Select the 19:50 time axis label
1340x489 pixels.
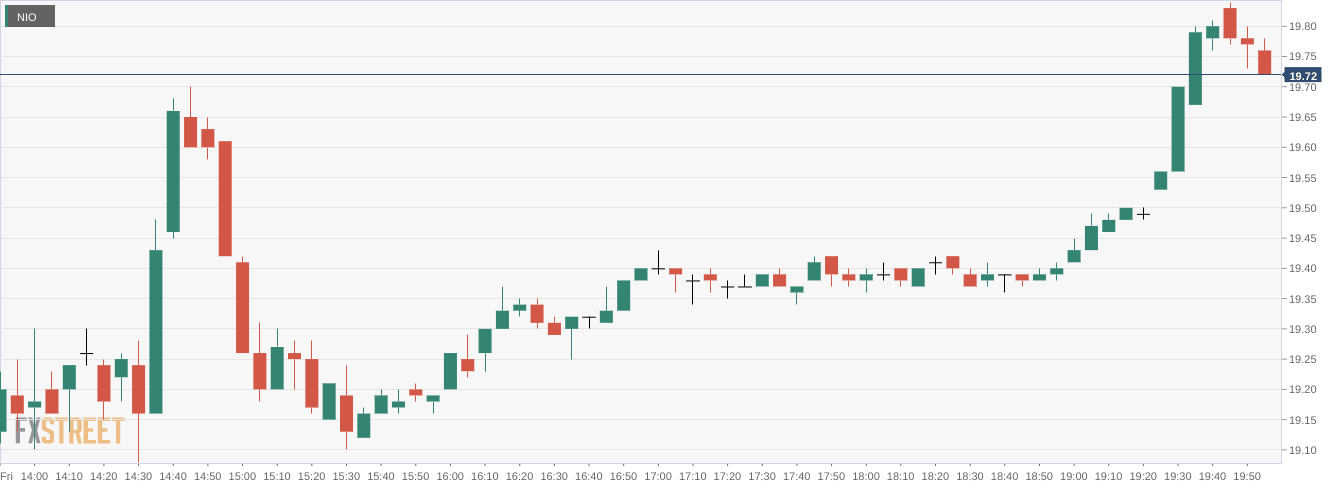coord(1247,477)
